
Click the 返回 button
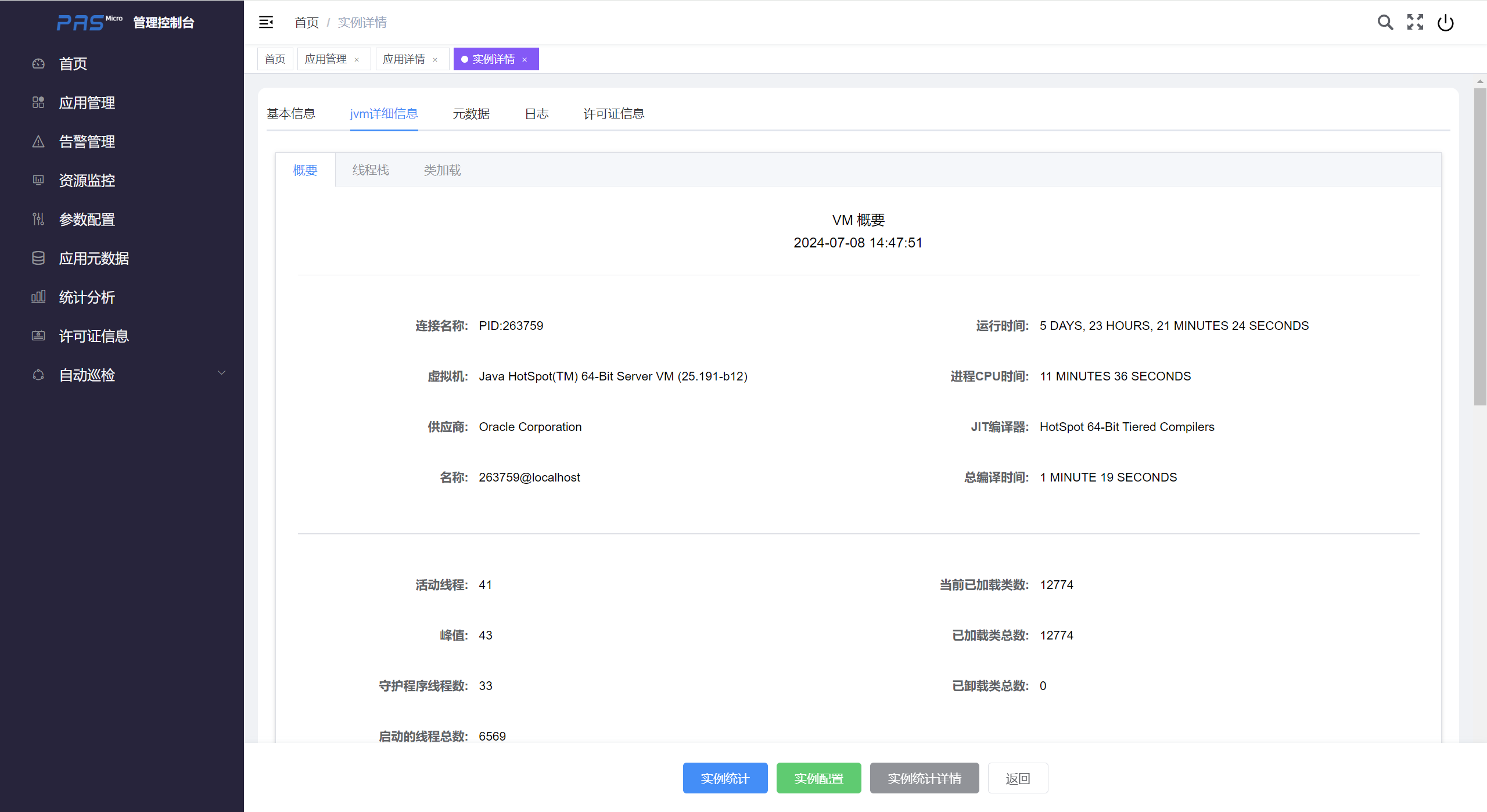pyautogui.click(x=1018, y=778)
